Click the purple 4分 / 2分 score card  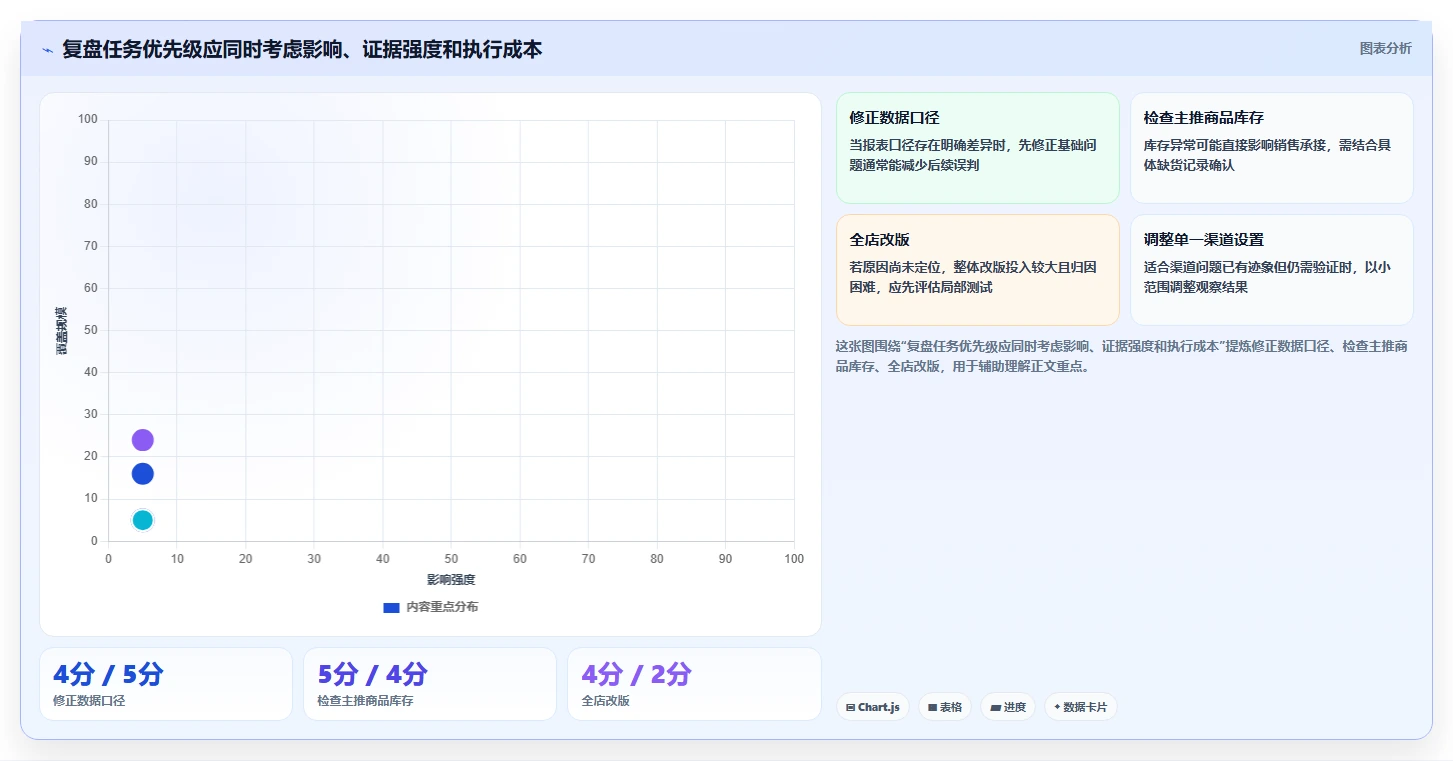coord(694,684)
